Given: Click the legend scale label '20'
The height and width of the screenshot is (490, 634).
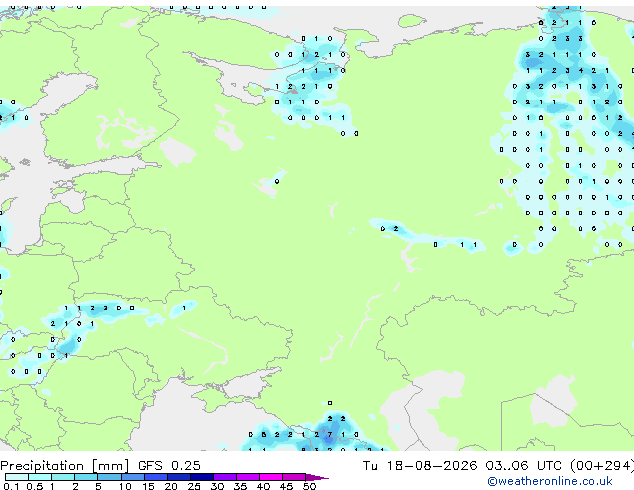Looking at the screenshot, I should (x=171, y=486).
